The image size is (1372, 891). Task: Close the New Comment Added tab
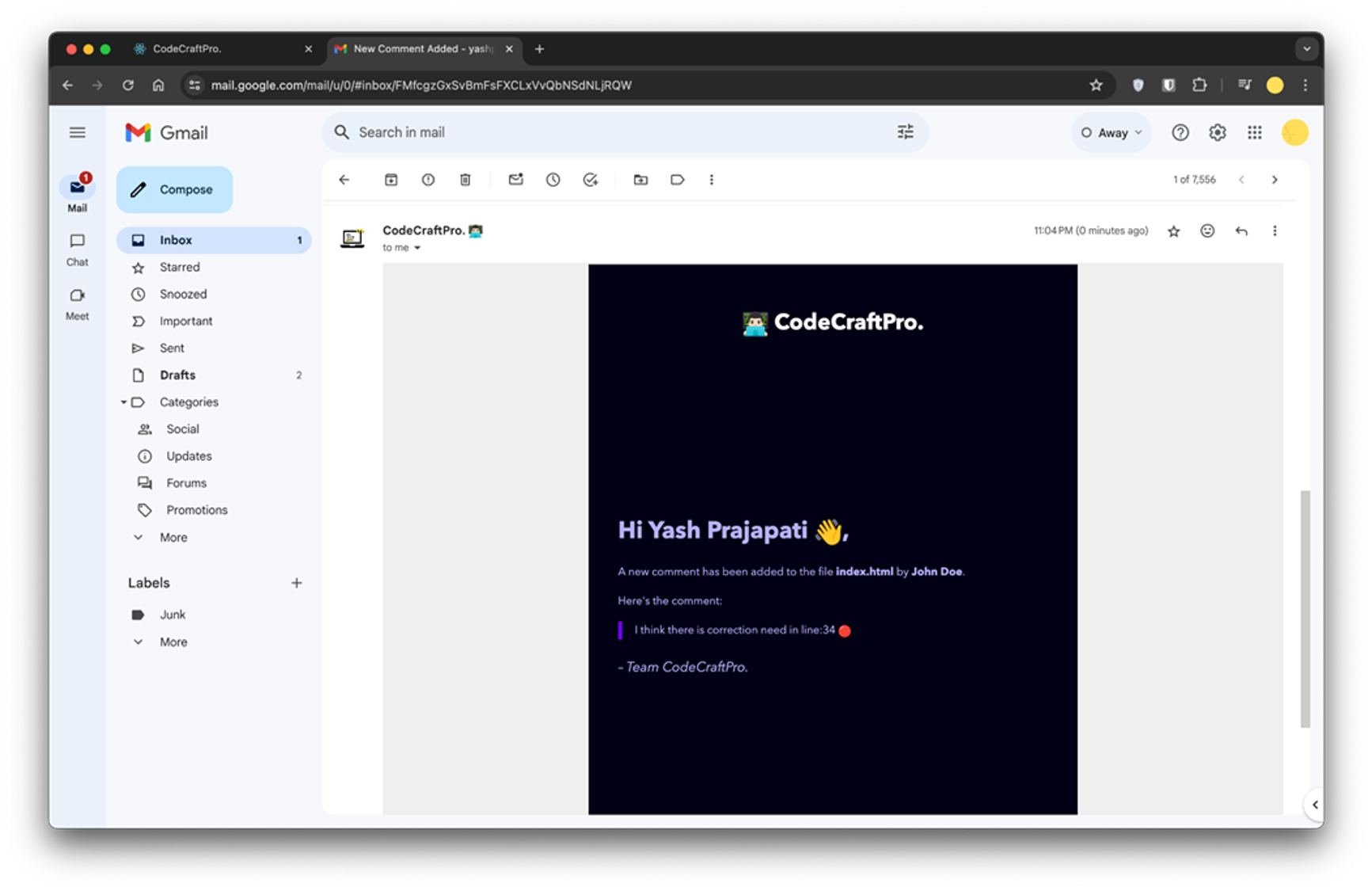509,48
